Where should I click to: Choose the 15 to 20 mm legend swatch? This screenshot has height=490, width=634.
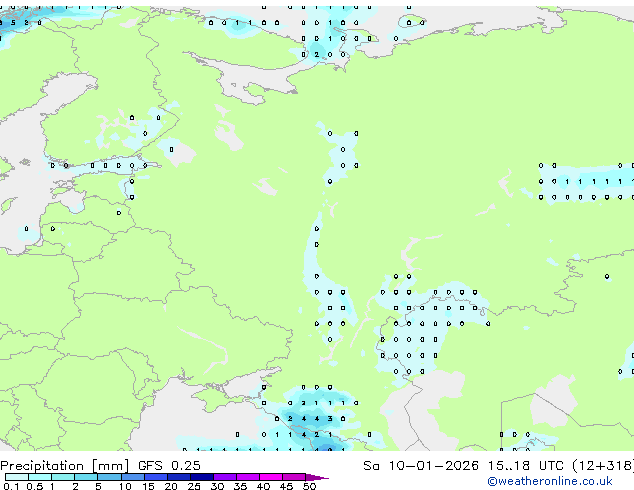(x=155, y=477)
